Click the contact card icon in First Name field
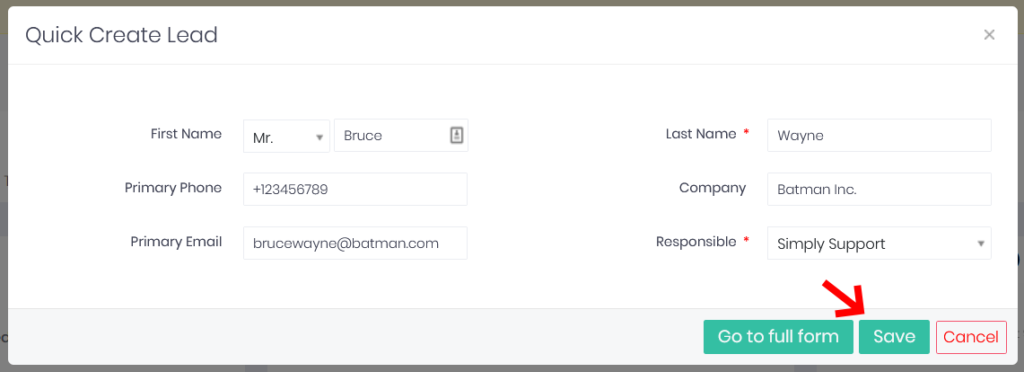1024x372 pixels. click(x=456, y=135)
